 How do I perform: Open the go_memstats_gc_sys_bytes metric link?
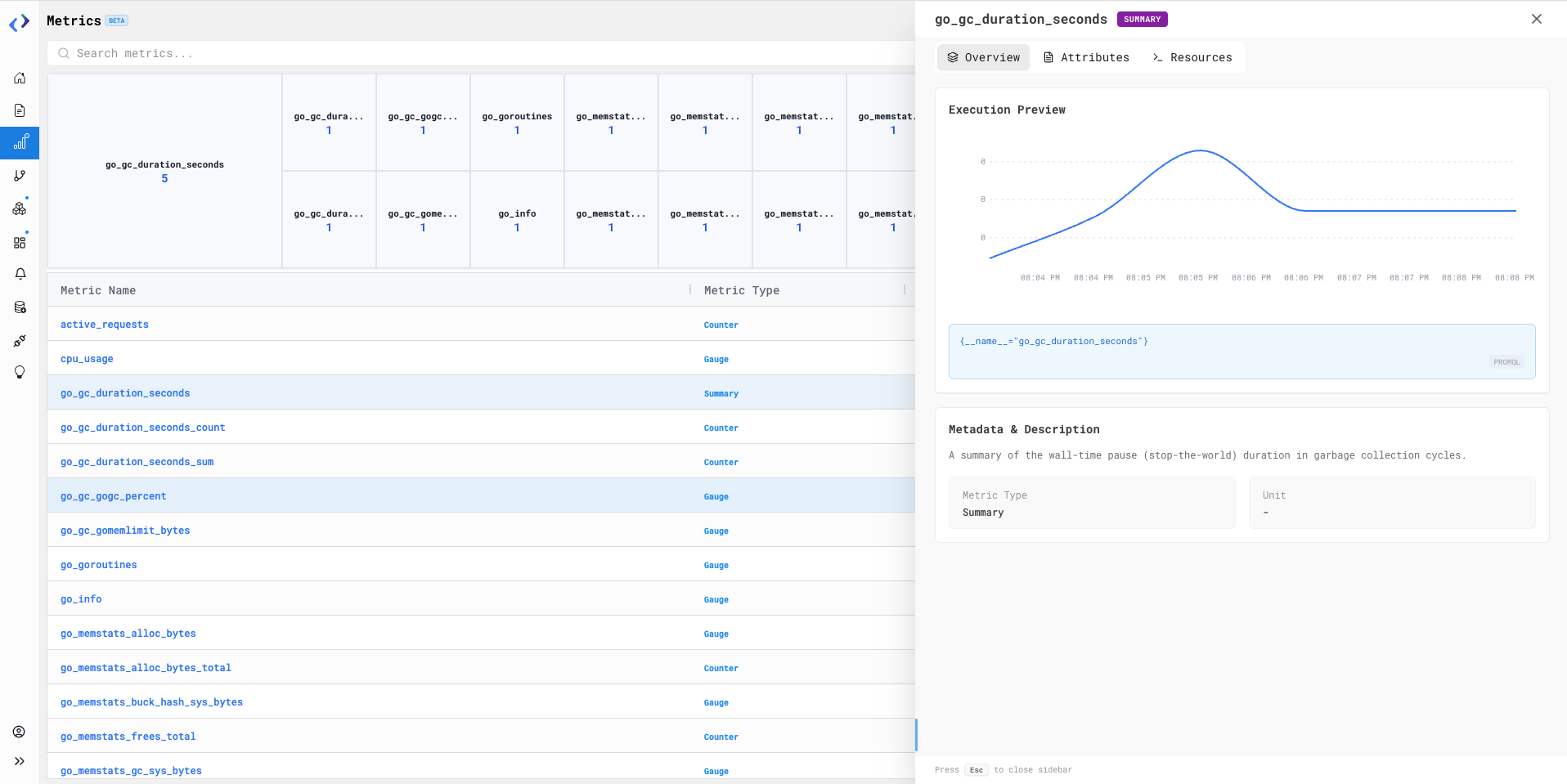pyautogui.click(x=131, y=771)
